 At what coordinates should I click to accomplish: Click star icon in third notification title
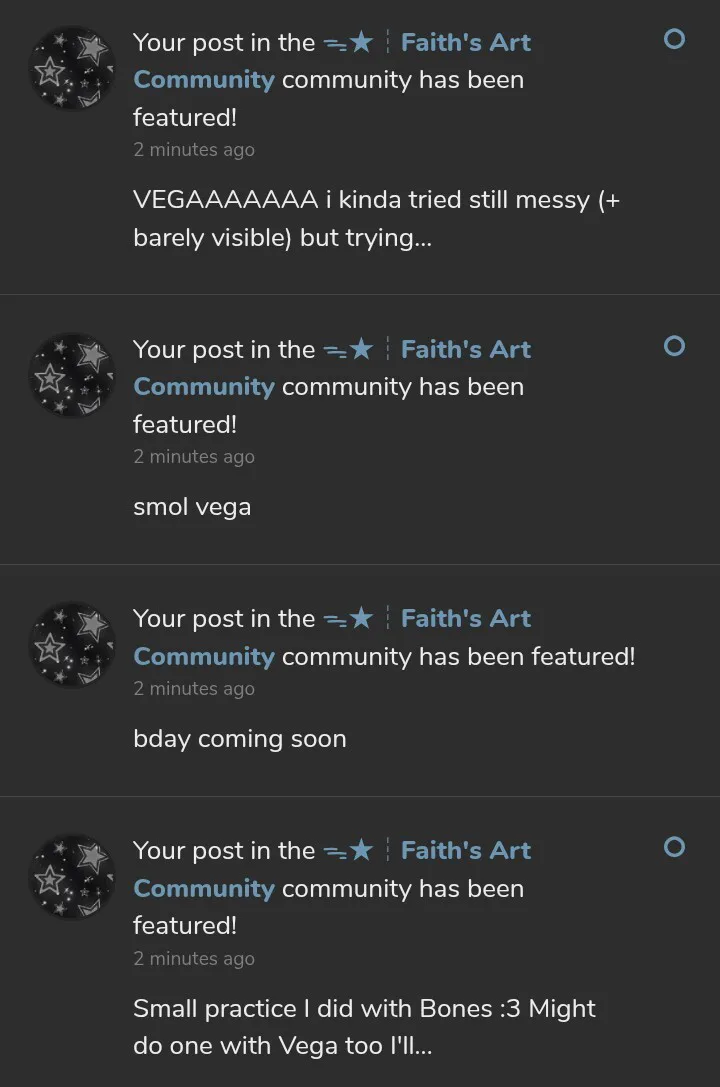coord(360,619)
